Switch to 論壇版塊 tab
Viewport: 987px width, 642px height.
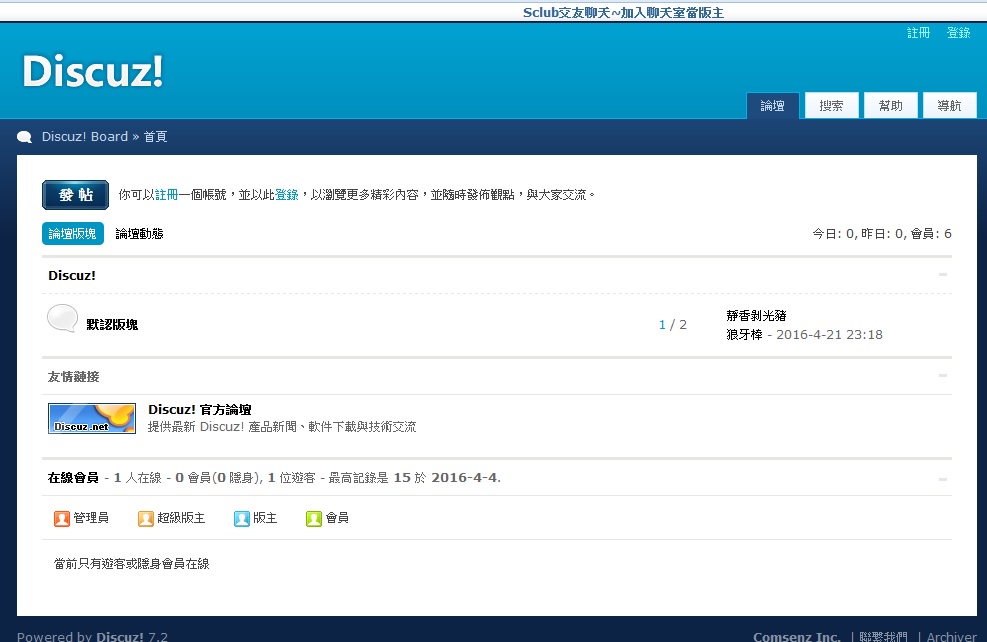pyautogui.click(x=72, y=234)
